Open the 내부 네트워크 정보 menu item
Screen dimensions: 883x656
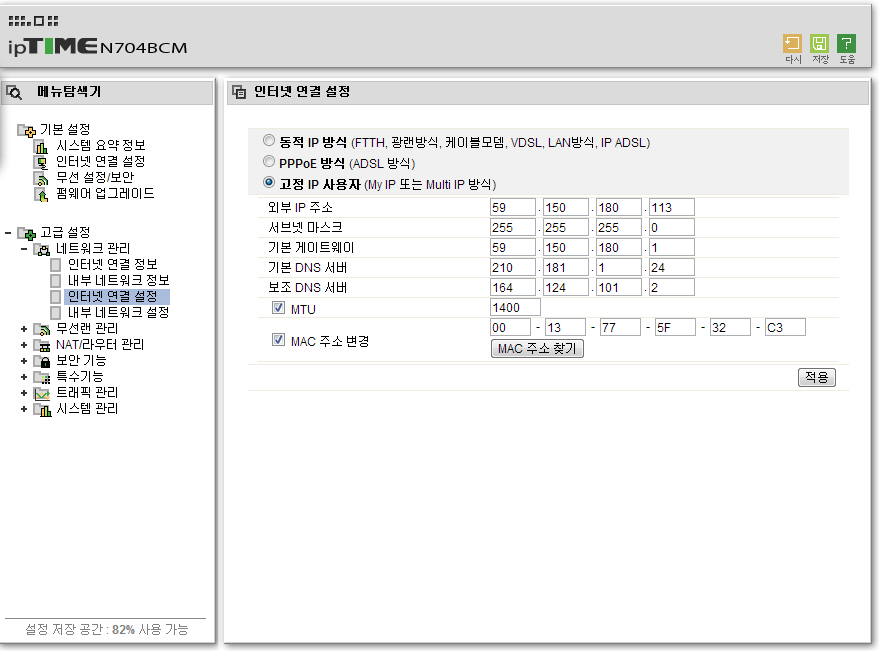pos(118,280)
